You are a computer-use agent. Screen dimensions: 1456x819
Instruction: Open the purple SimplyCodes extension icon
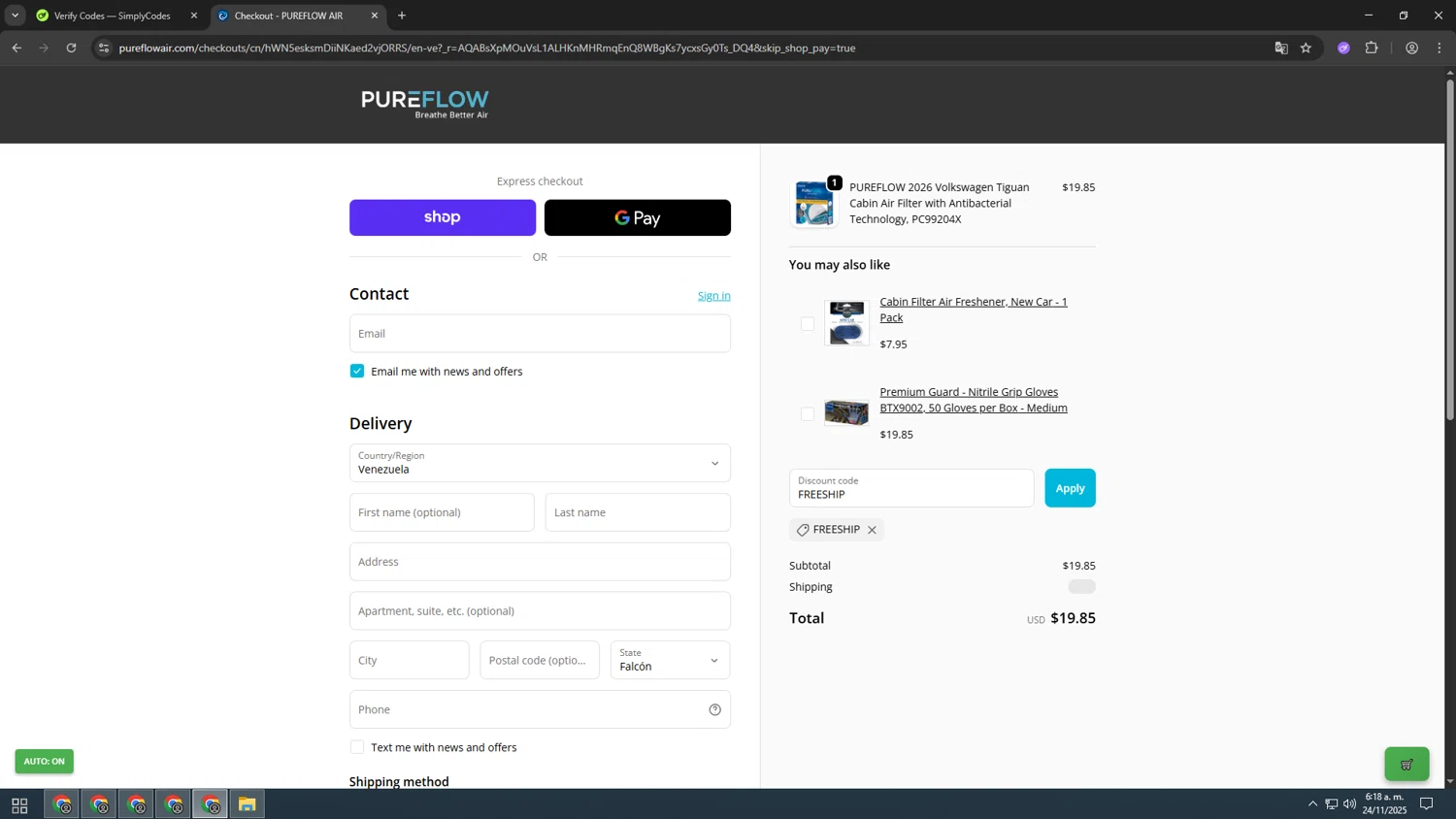point(1343,48)
